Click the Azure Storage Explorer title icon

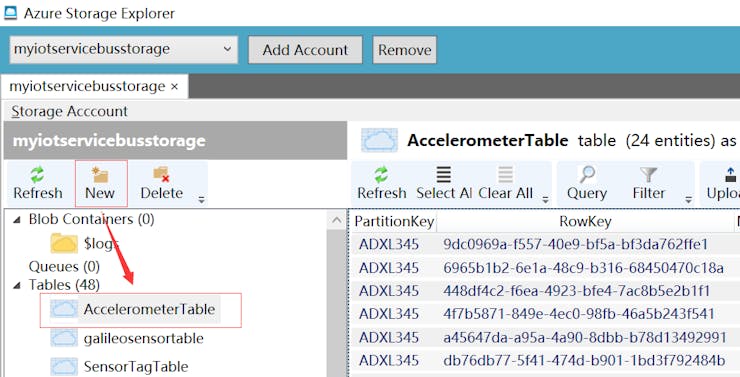tap(10, 13)
